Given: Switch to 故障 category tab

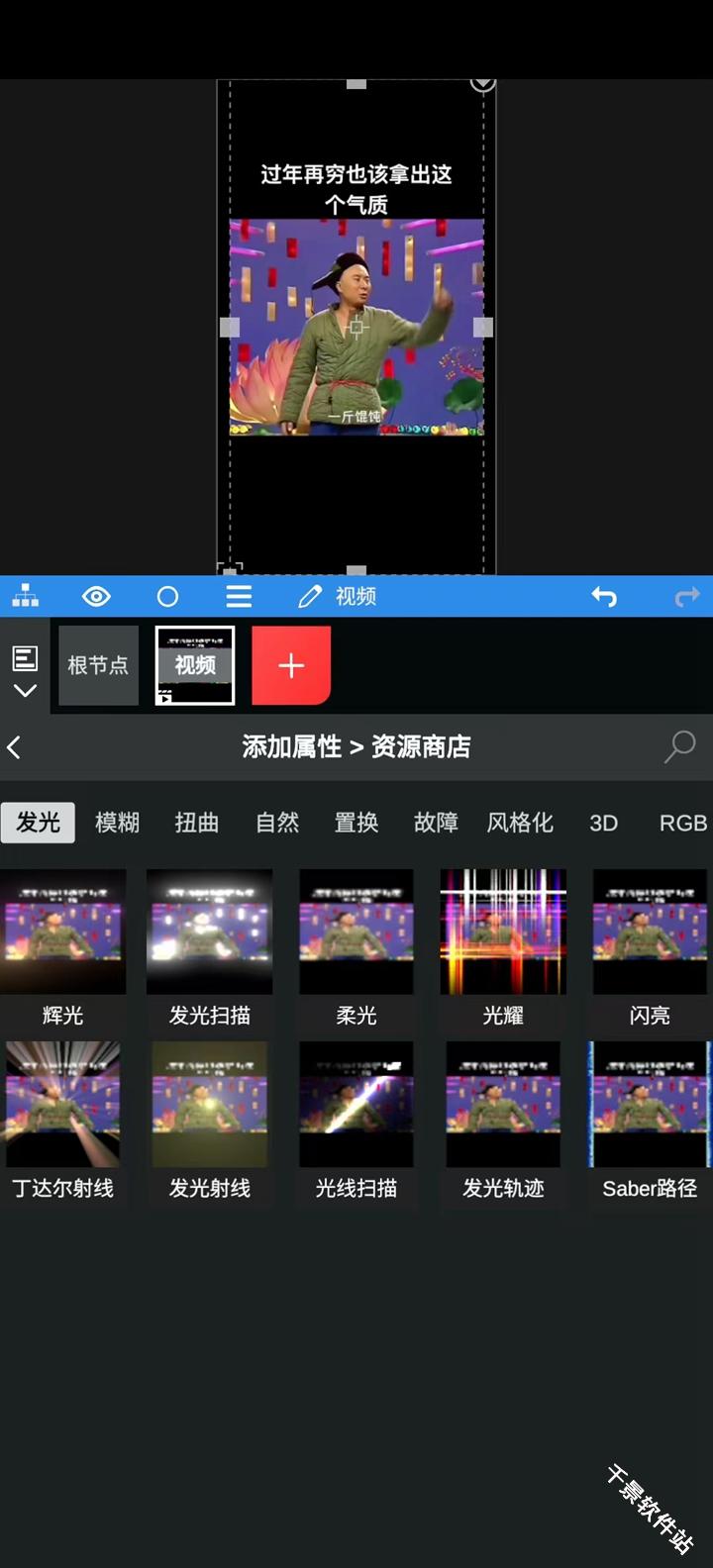Looking at the screenshot, I should (x=436, y=823).
